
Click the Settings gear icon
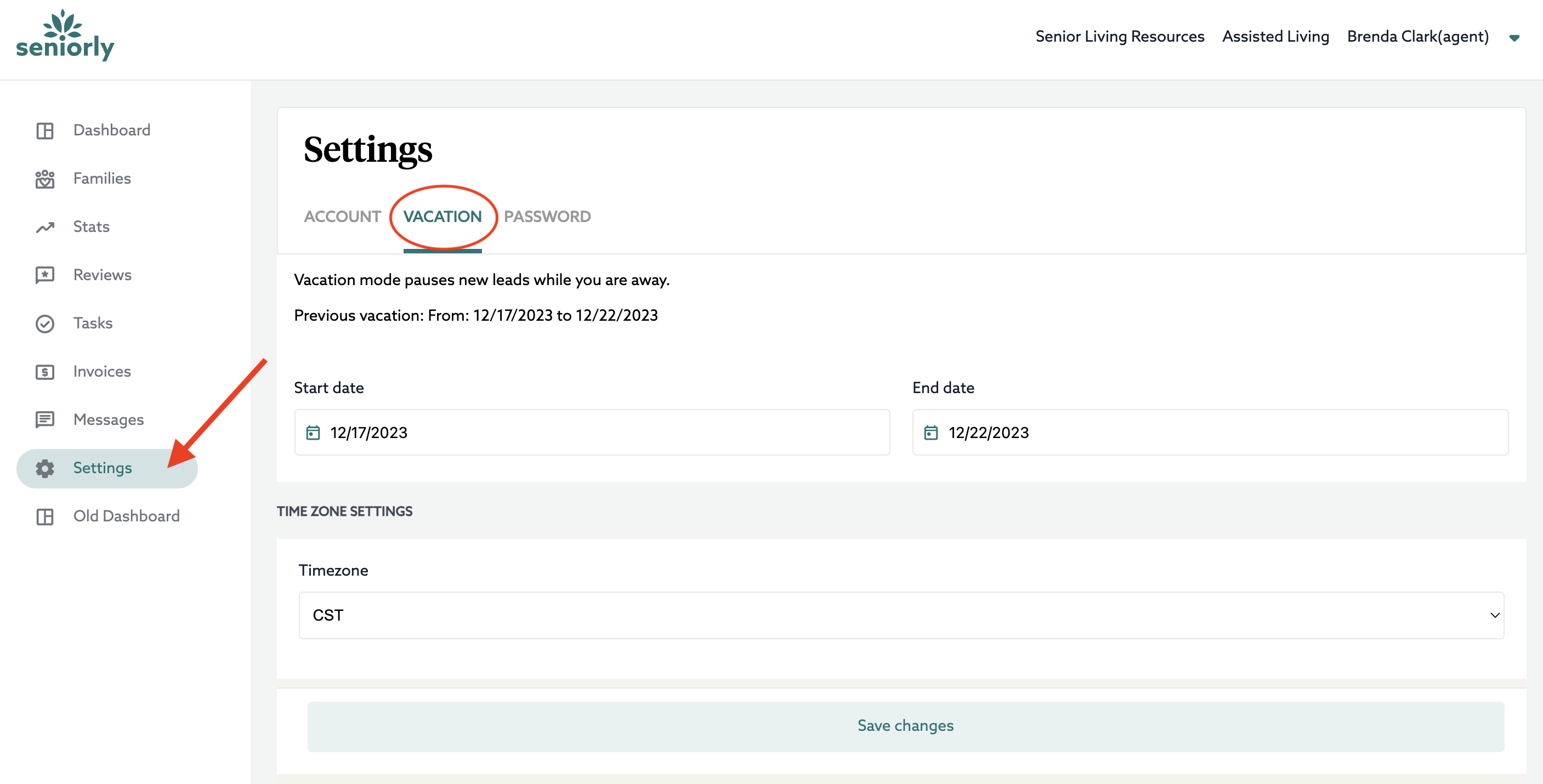(45, 468)
